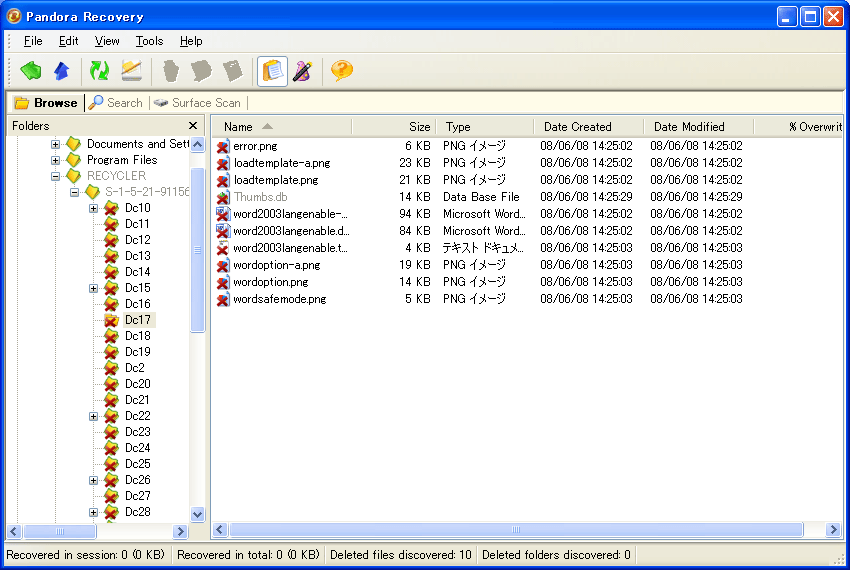Click the deleted folder icon for Dc25
The width and height of the screenshot is (850, 570).
coord(111,464)
